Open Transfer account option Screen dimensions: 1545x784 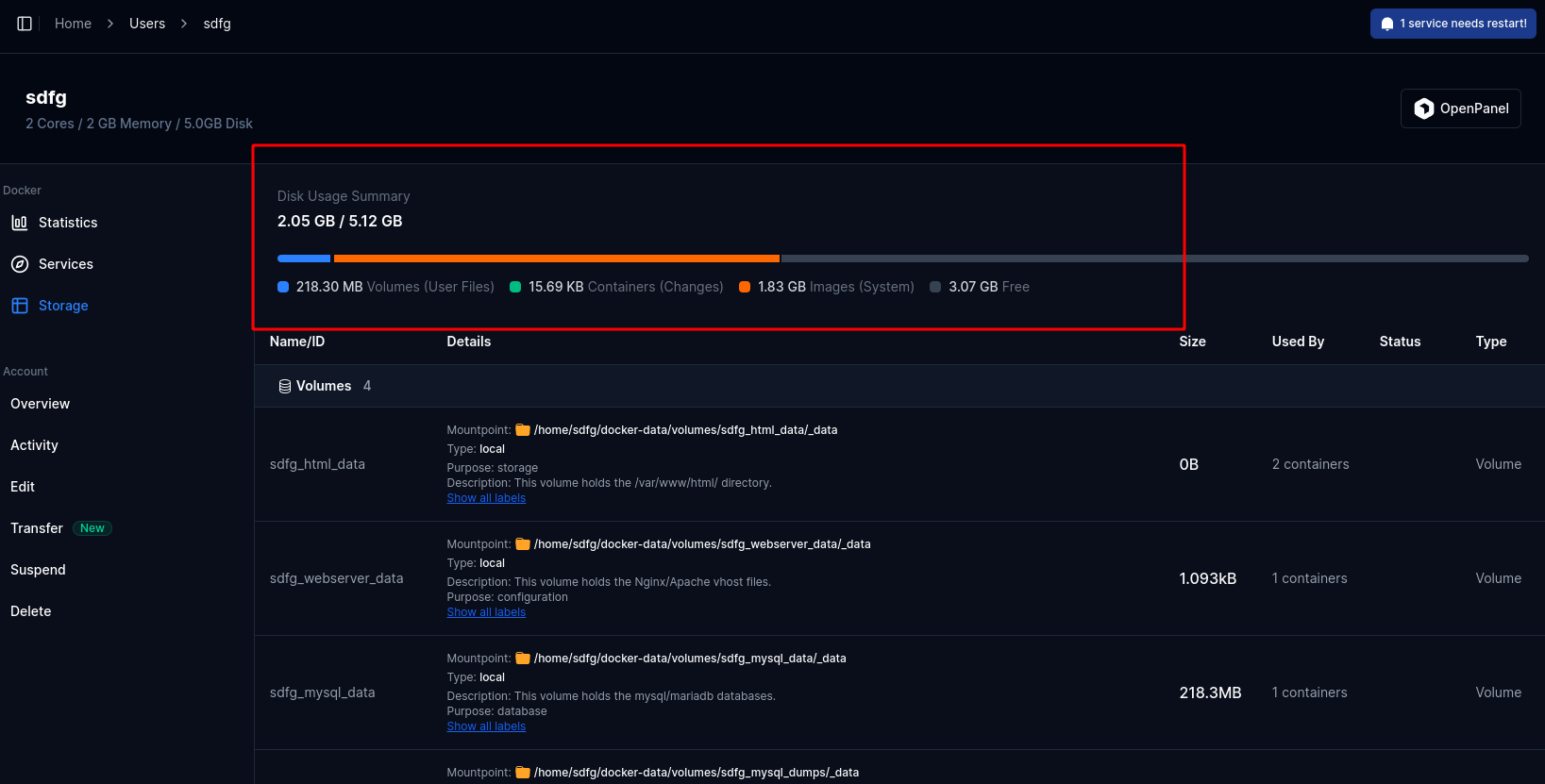click(37, 528)
